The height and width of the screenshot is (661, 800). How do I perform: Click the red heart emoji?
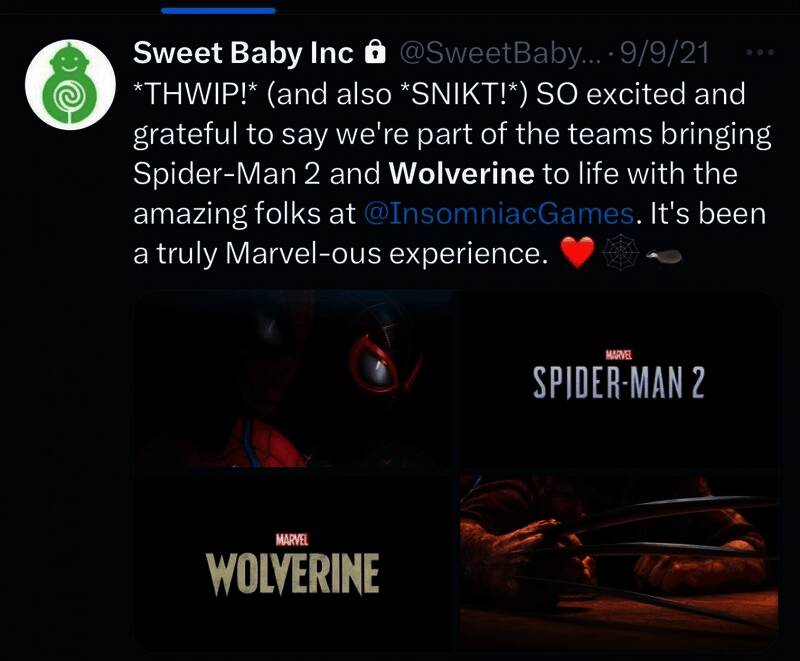click(x=578, y=252)
